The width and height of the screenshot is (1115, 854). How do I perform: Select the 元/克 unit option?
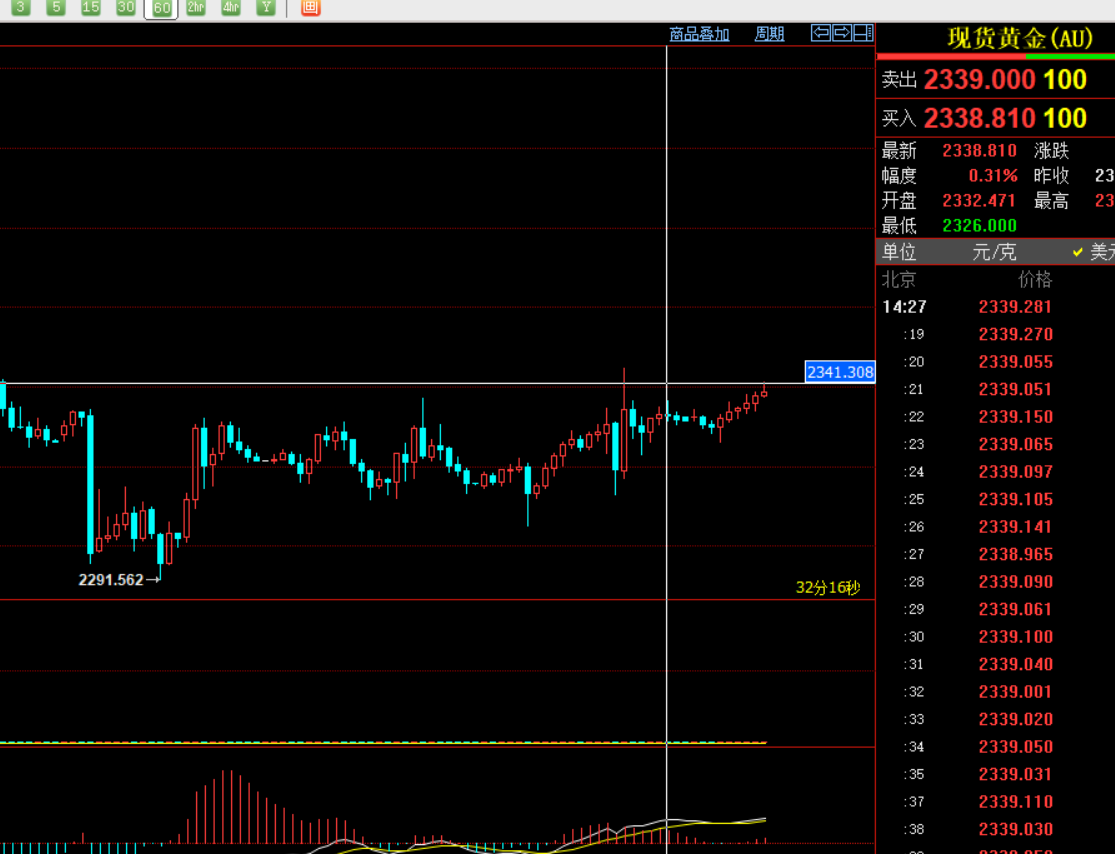994,252
